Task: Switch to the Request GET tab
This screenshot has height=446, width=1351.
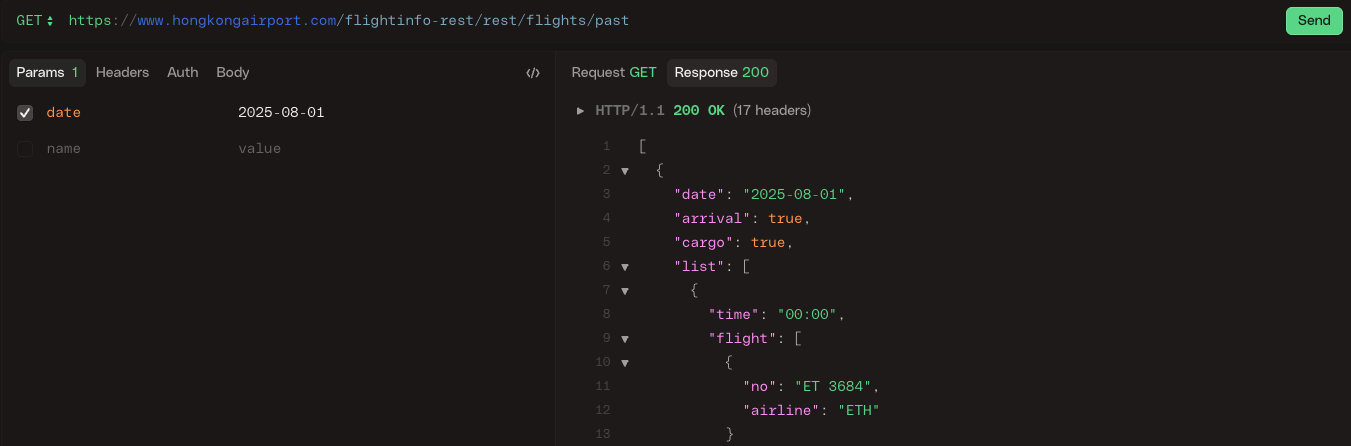Action: point(613,72)
